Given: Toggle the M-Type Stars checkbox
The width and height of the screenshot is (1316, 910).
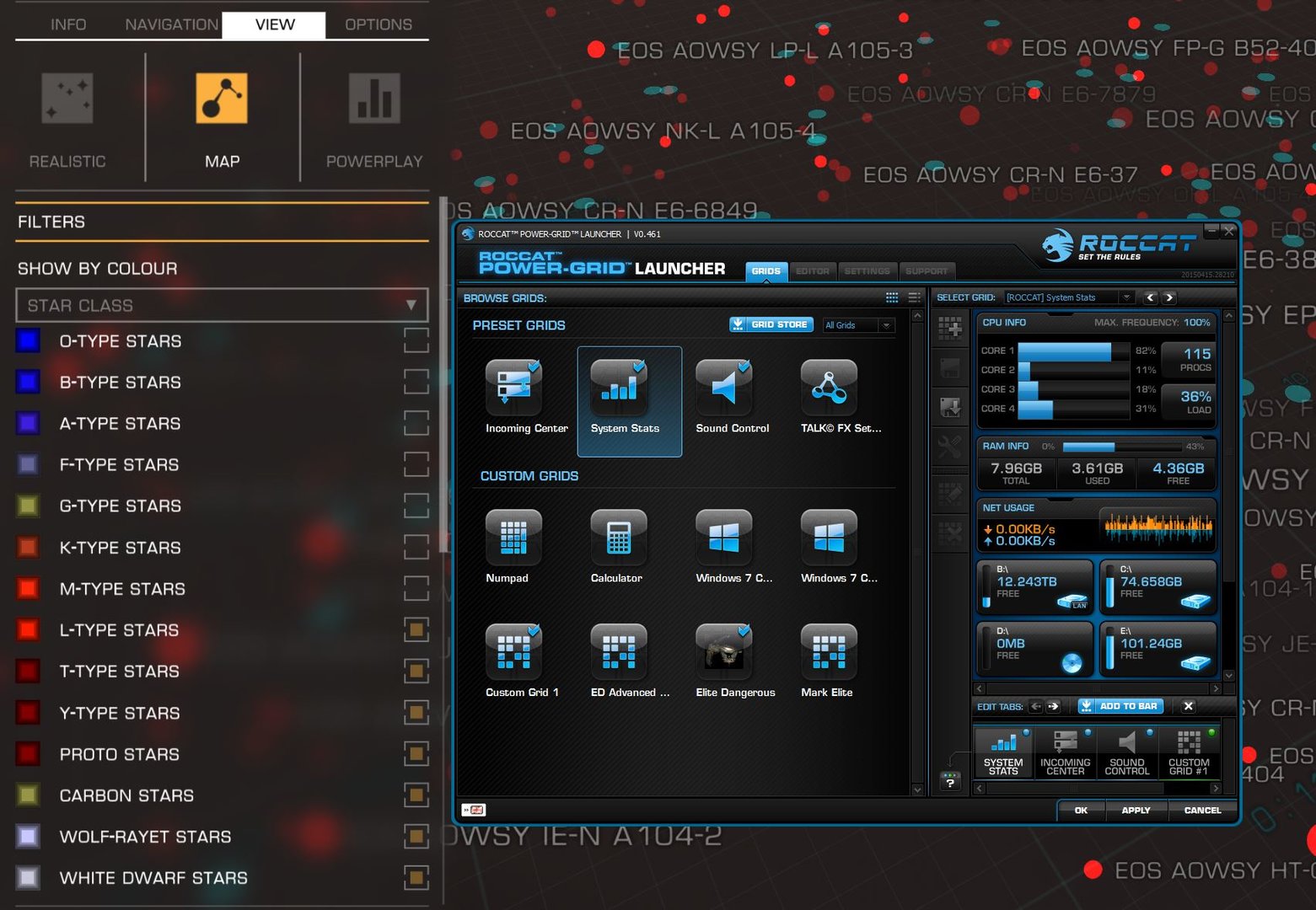Looking at the screenshot, I should click(416, 588).
